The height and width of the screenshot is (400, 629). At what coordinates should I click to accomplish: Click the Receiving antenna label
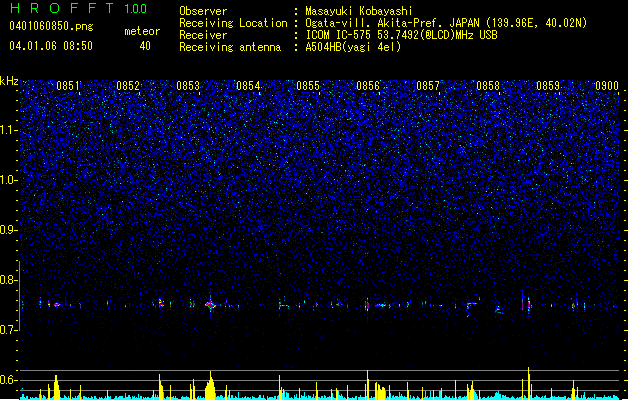click(230, 47)
